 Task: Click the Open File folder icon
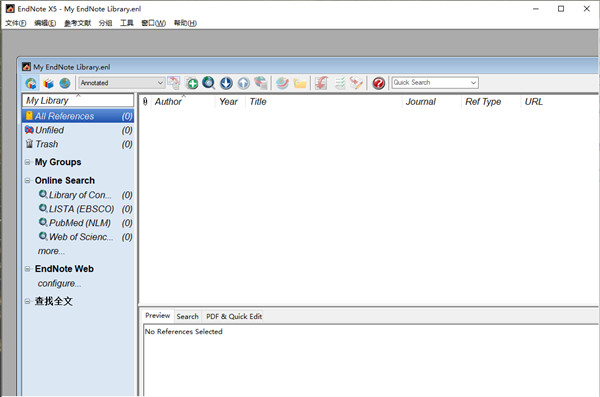(x=300, y=83)
